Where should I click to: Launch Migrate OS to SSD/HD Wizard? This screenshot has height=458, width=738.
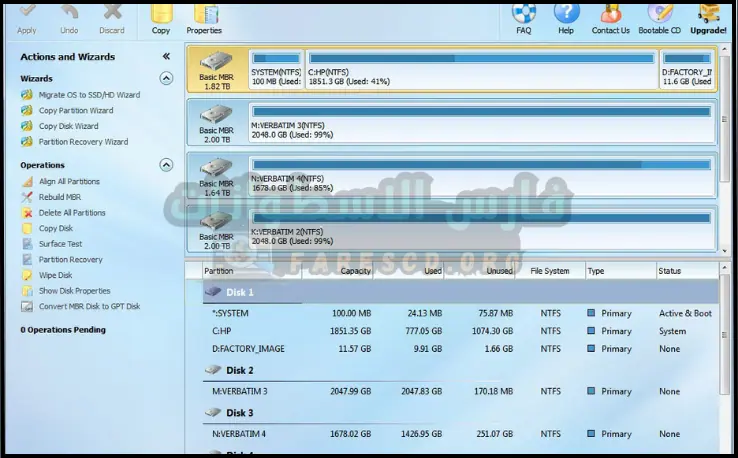coord(89,95)
